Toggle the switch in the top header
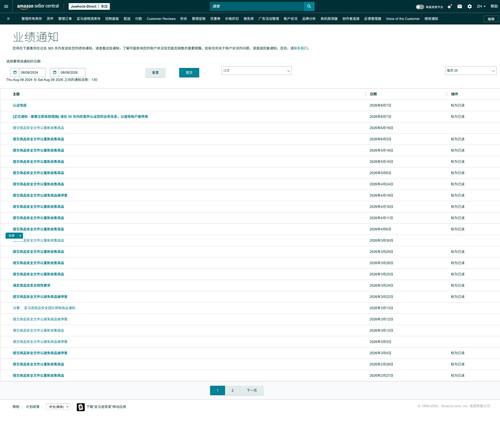The height and width of the screenshot is (422, 500). (x=420, y=7)
